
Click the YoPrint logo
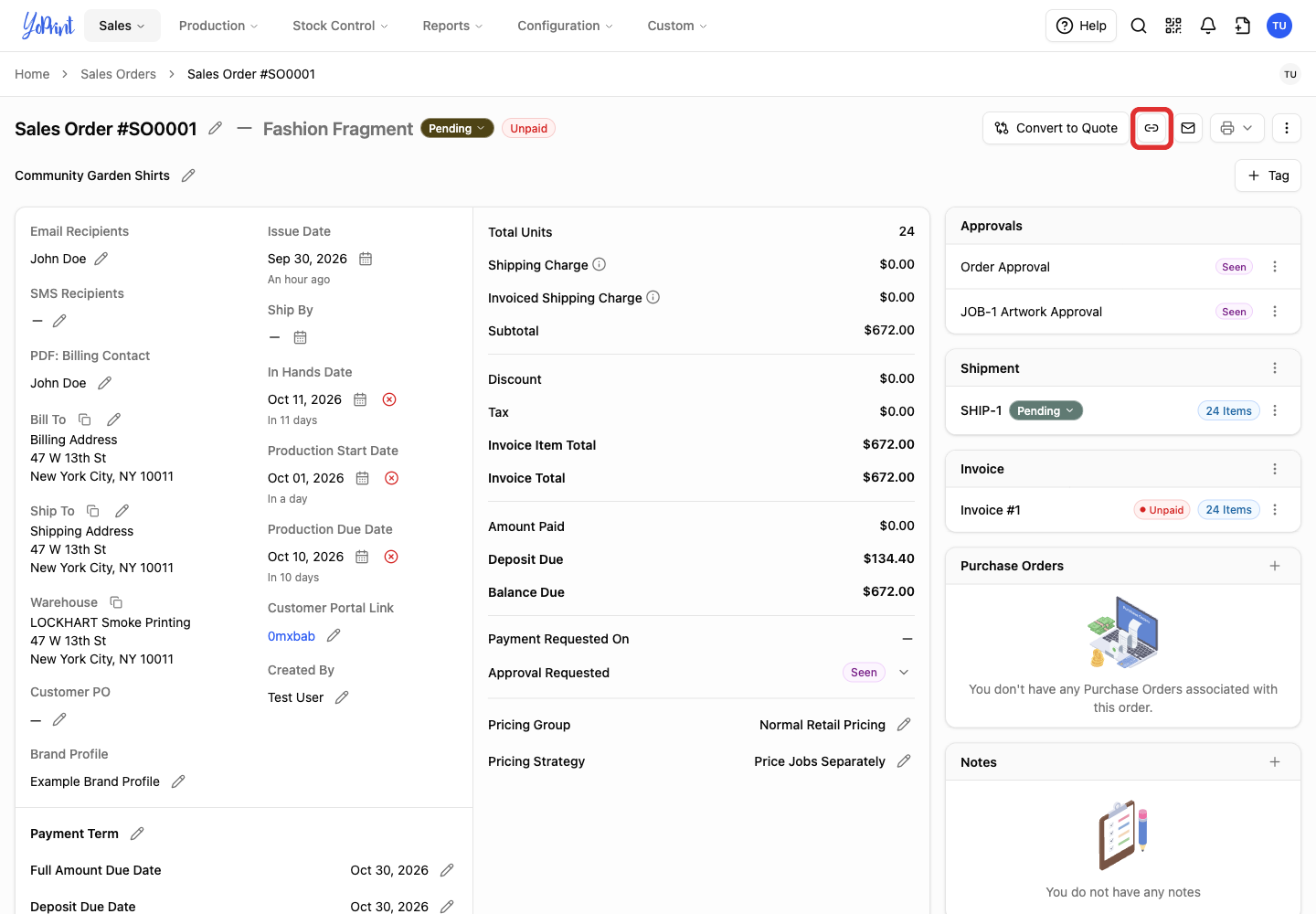[x=48, y=26]
